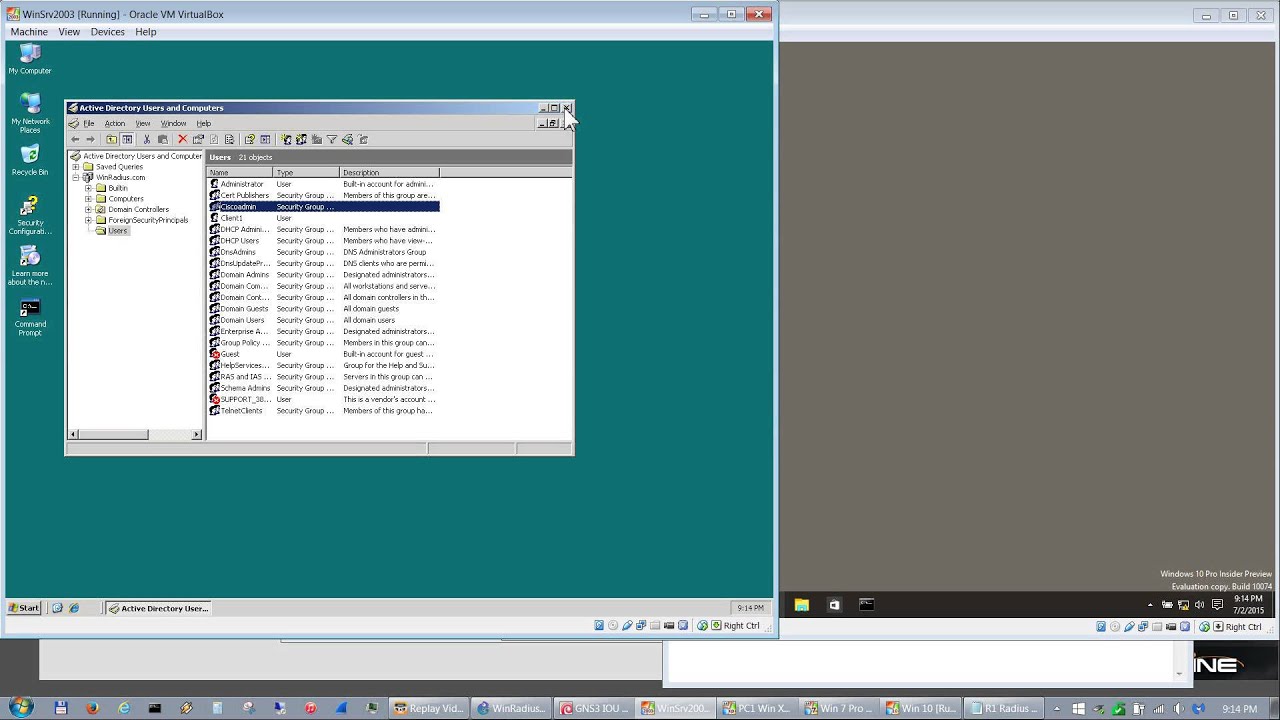Select the Recycle Bin desktop icon
Image resolution: width=1280 pixels, height=720 pixels.
[x=30, y=160]
